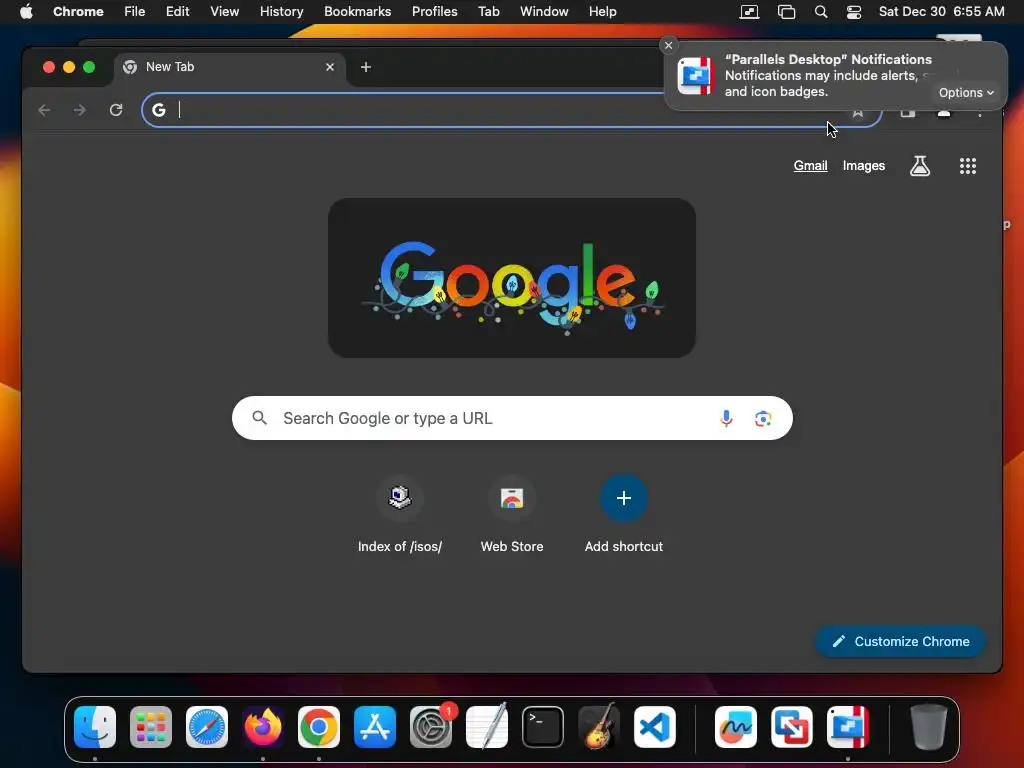Open the File menu
1024x768 pixels.
pos(135,12)
